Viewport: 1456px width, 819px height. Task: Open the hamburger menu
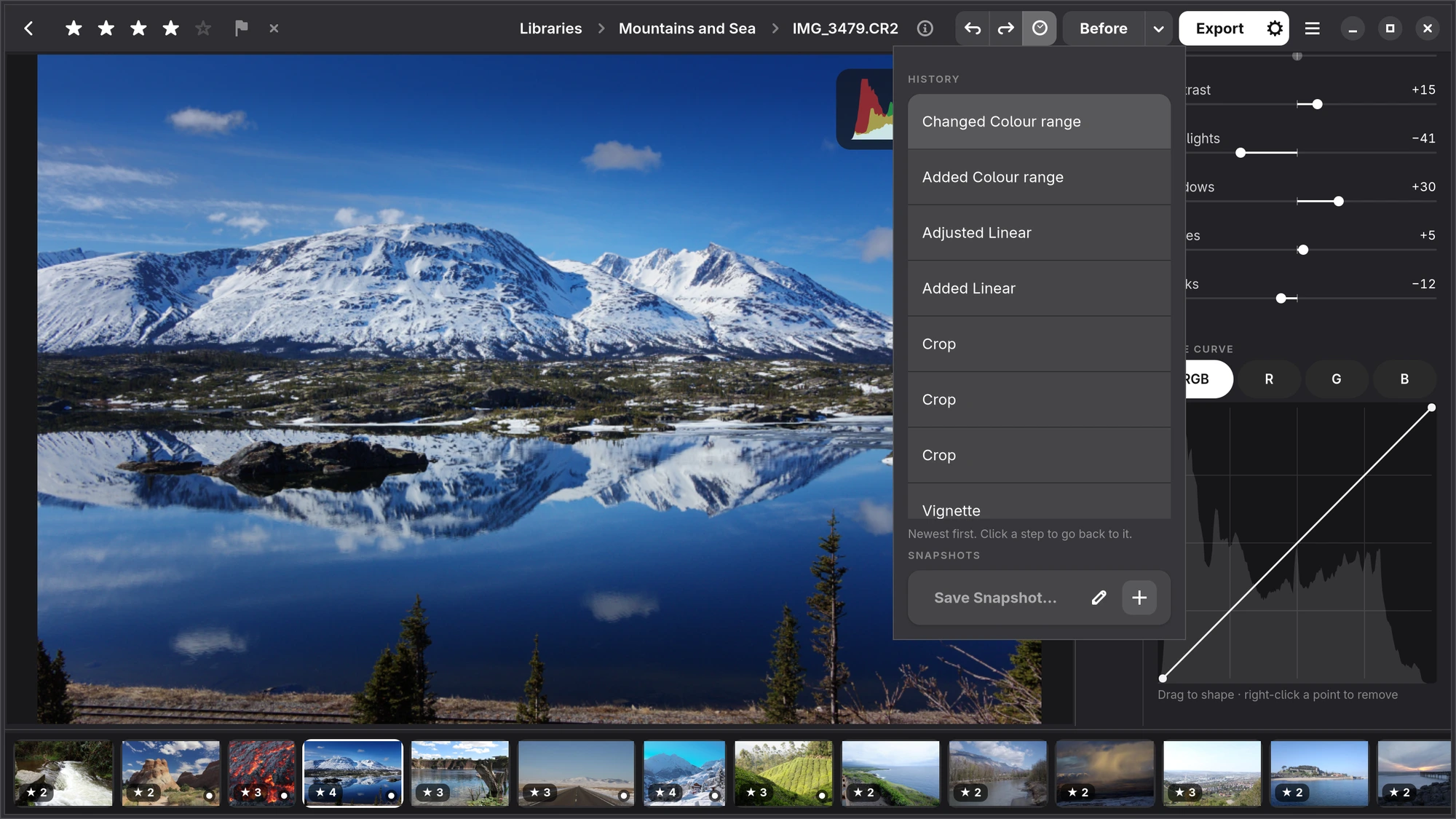(x=1313, y=28)
